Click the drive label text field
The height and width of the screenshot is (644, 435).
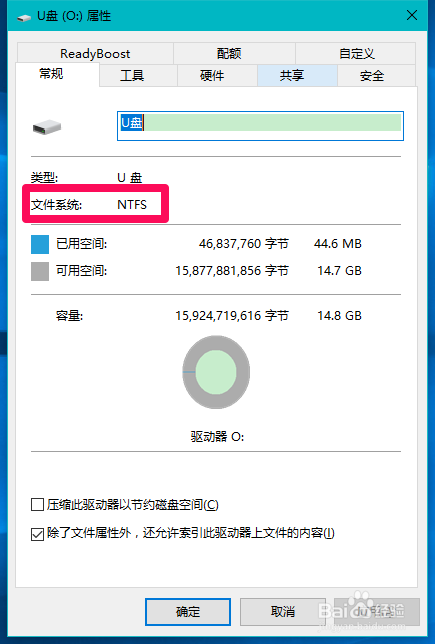coord(260,126)
